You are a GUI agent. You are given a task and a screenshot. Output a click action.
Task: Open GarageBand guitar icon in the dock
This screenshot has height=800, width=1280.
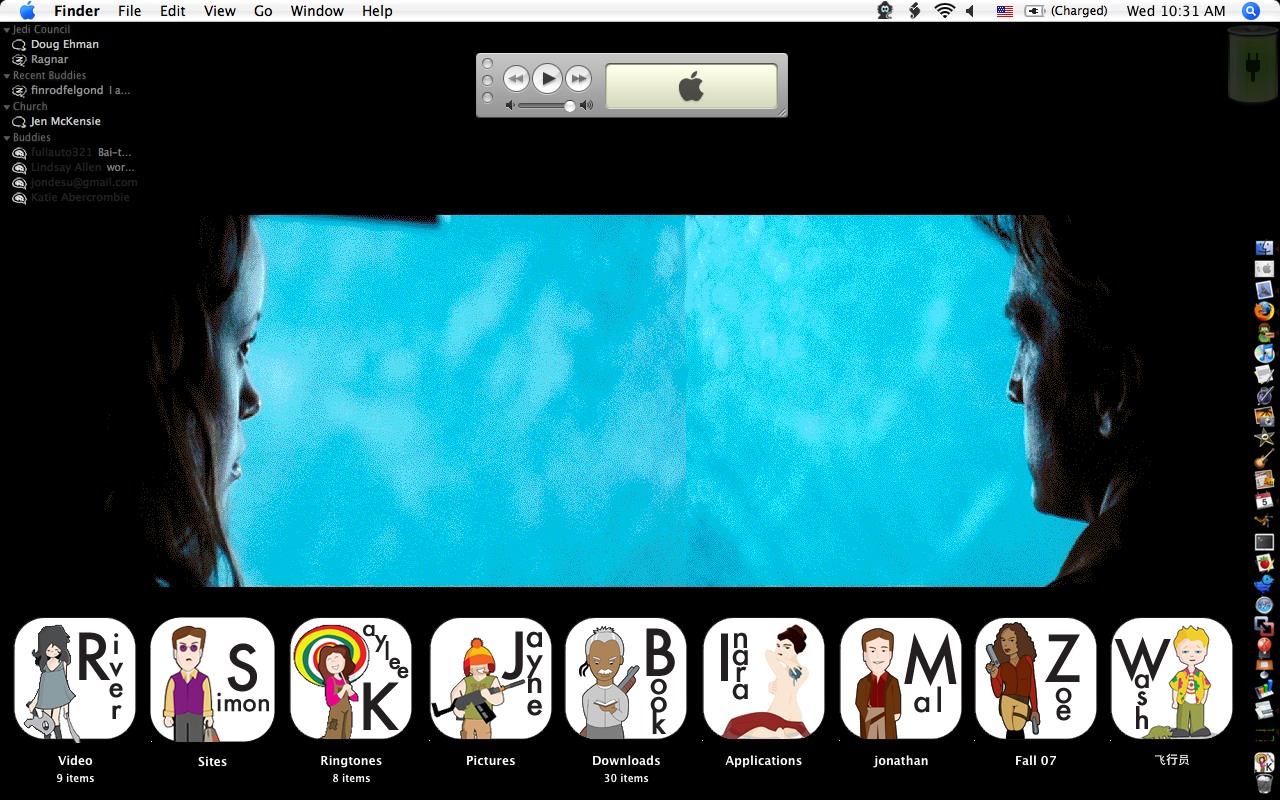(1264, 458)
